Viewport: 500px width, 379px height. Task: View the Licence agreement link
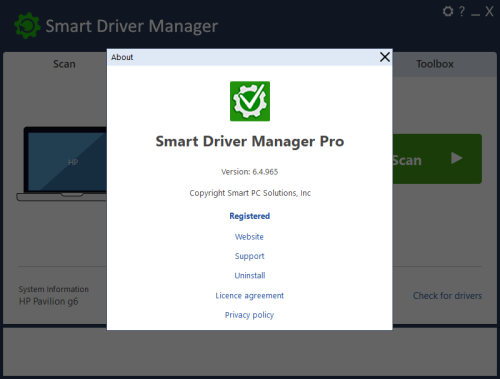point(250,296)
